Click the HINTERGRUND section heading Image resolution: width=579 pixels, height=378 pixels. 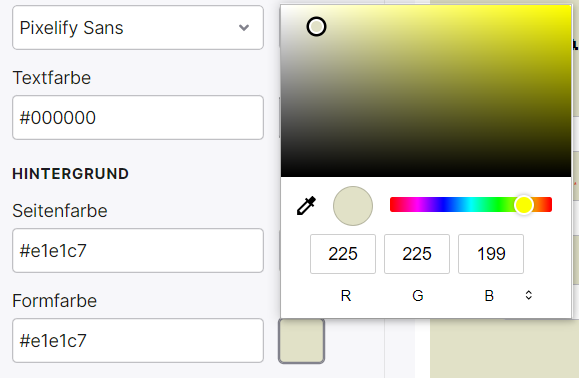tap(71, 174)
